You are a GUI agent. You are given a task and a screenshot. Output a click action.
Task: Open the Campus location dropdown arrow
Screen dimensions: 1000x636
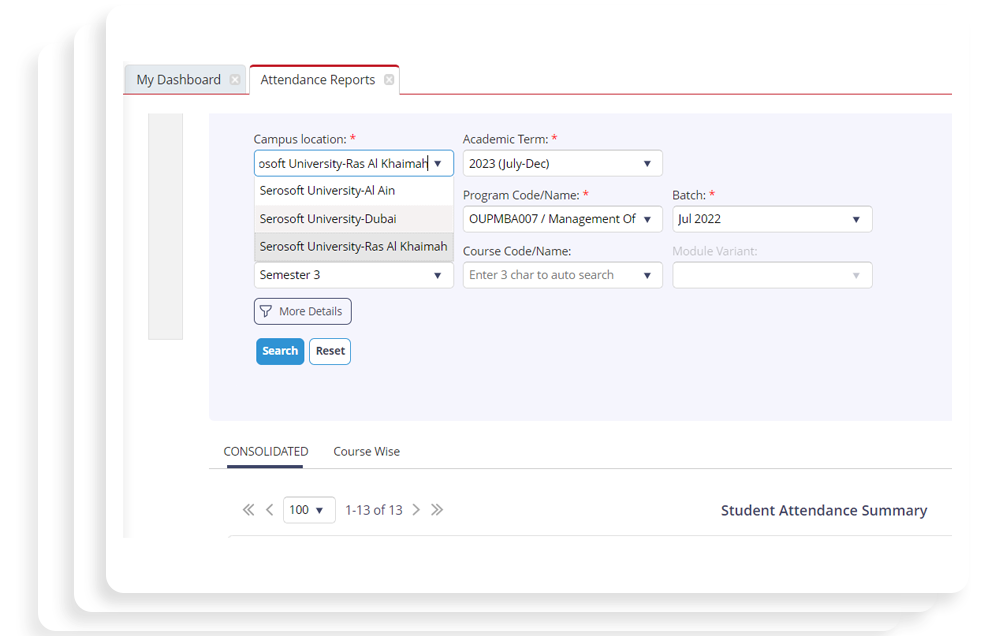point(438,163)
